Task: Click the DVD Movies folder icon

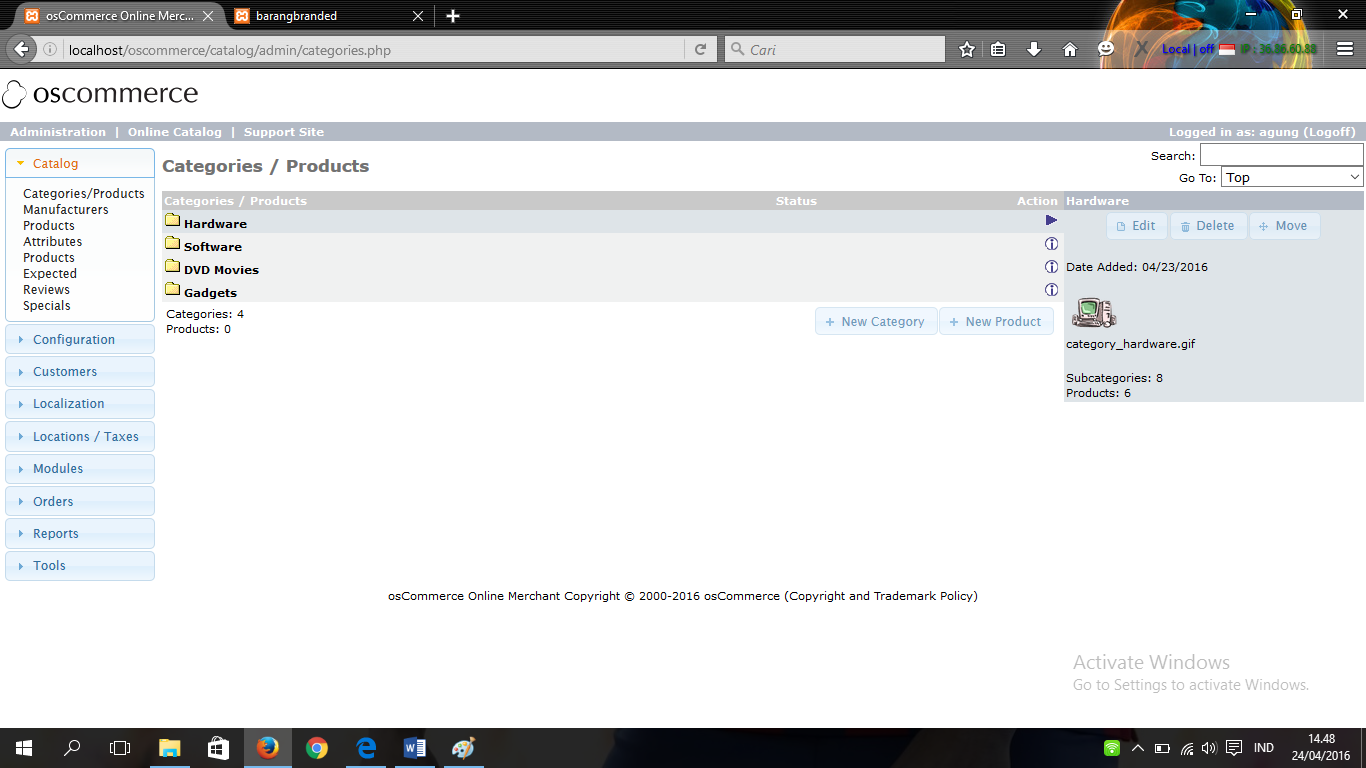Action: click(x=172, y=267)
